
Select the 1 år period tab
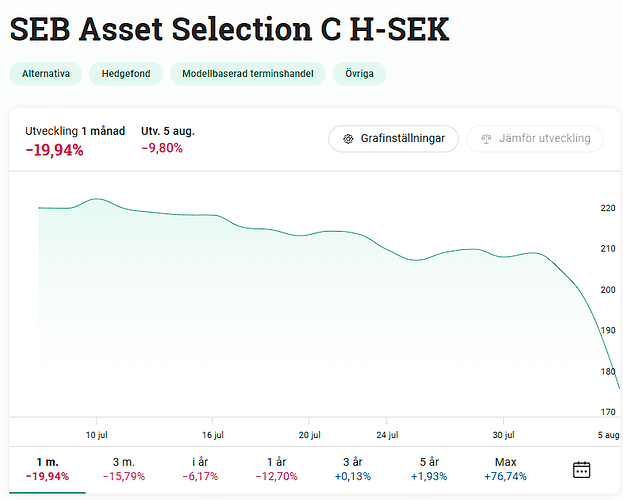click(x=276, y=469)
